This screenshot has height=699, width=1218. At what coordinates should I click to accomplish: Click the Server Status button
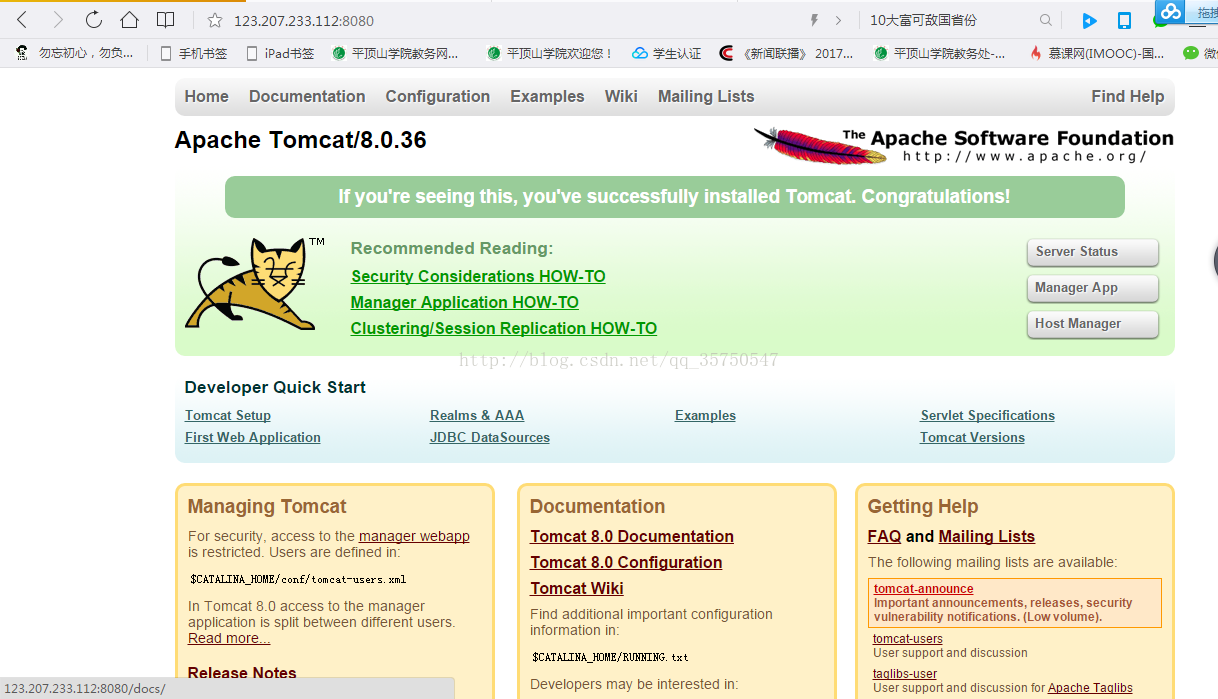coord(1092,252)
